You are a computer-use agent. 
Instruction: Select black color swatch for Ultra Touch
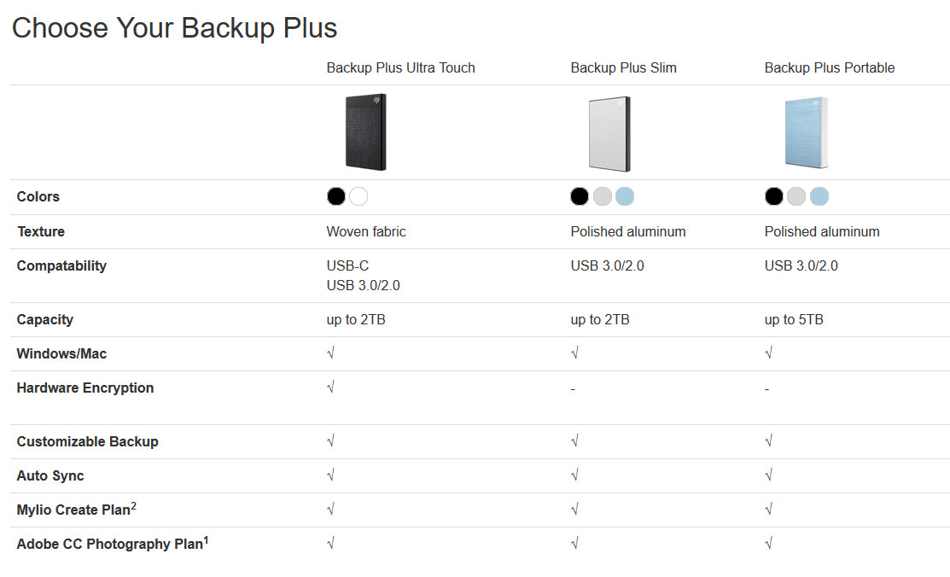[336, 196]
